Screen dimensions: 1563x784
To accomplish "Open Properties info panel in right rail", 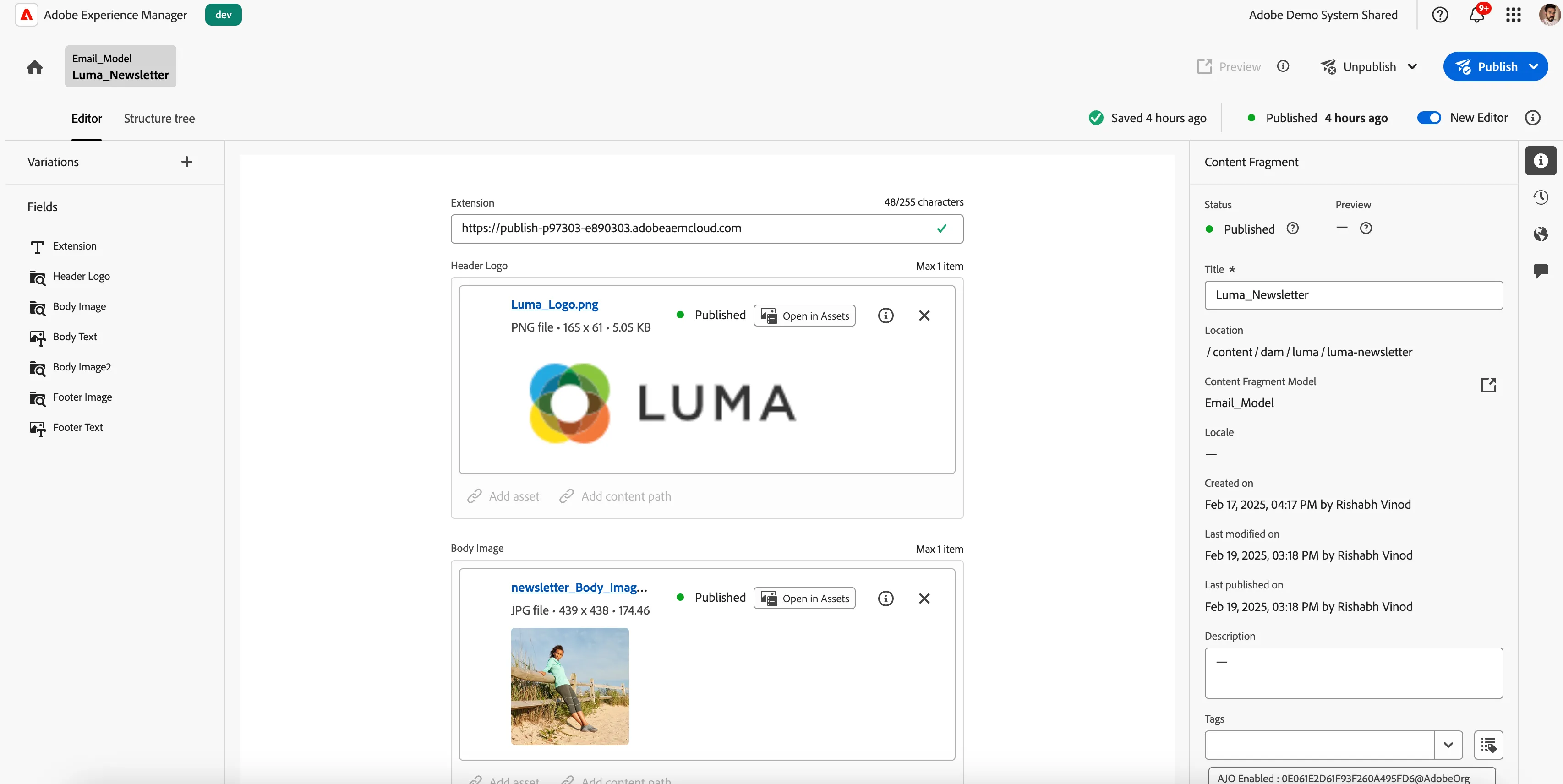I will coord(1541,161).
